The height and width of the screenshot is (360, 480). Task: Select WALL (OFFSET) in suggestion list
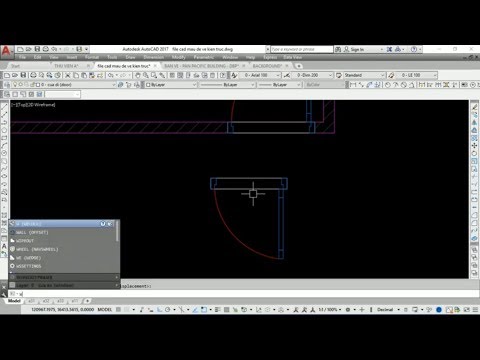pos(63,232)
